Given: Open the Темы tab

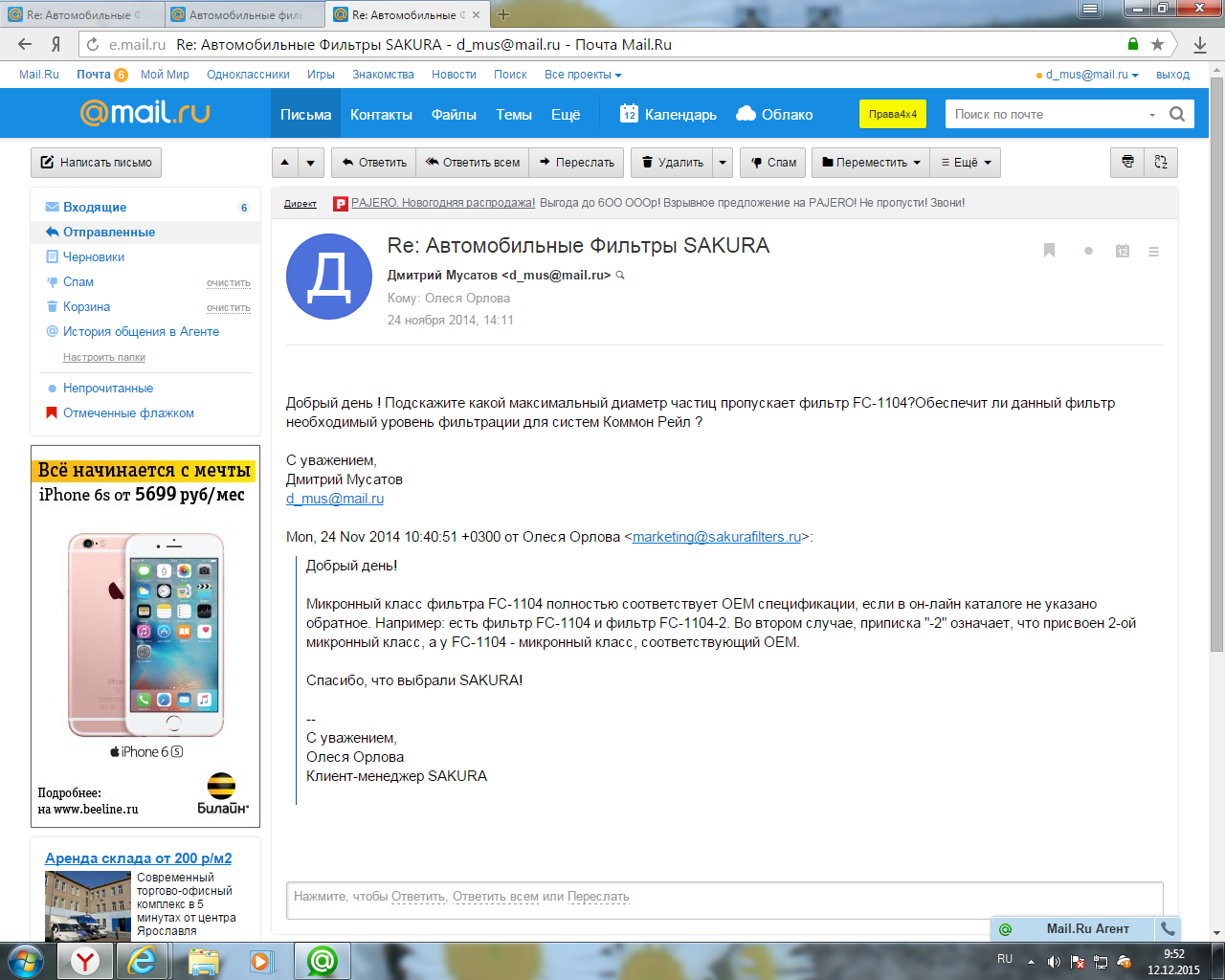Looking at the screenshot, I should click(x=514, y=114).
